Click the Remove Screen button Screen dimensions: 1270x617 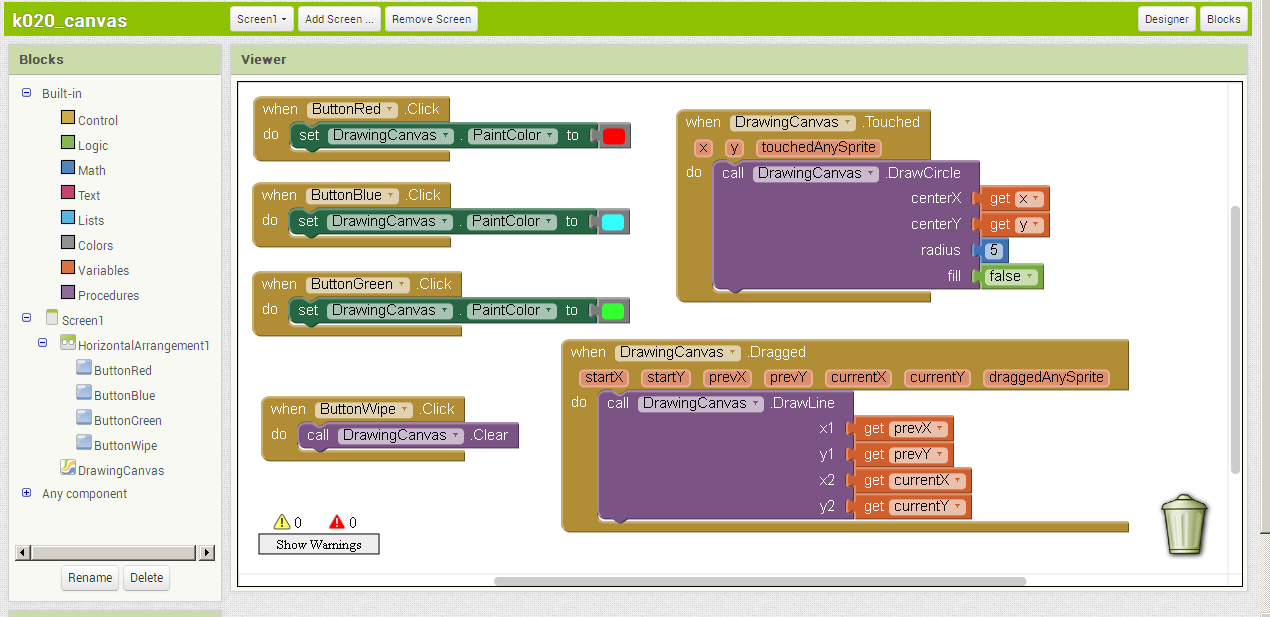coord(431,19)
